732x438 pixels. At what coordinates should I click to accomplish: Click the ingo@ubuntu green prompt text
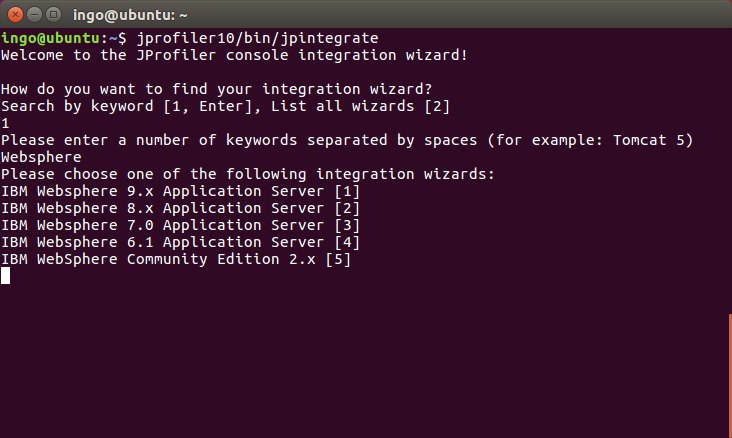click(x=55, y=38)
